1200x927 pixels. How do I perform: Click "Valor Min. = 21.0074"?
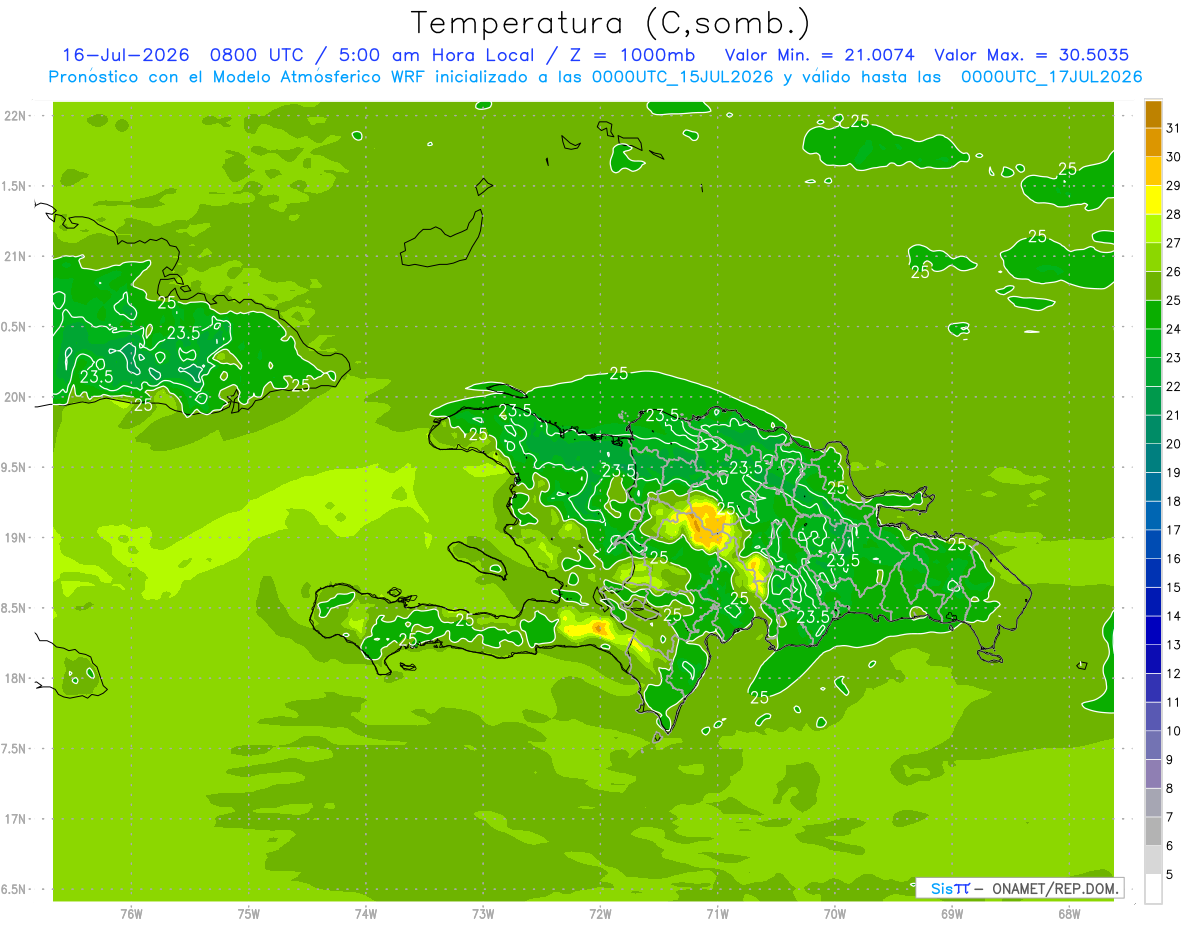click(819, 55)
